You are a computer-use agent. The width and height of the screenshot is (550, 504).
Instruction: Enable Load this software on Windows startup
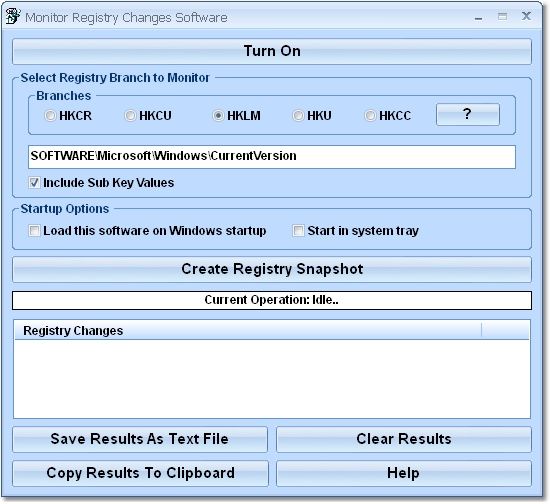click(34, 230)
